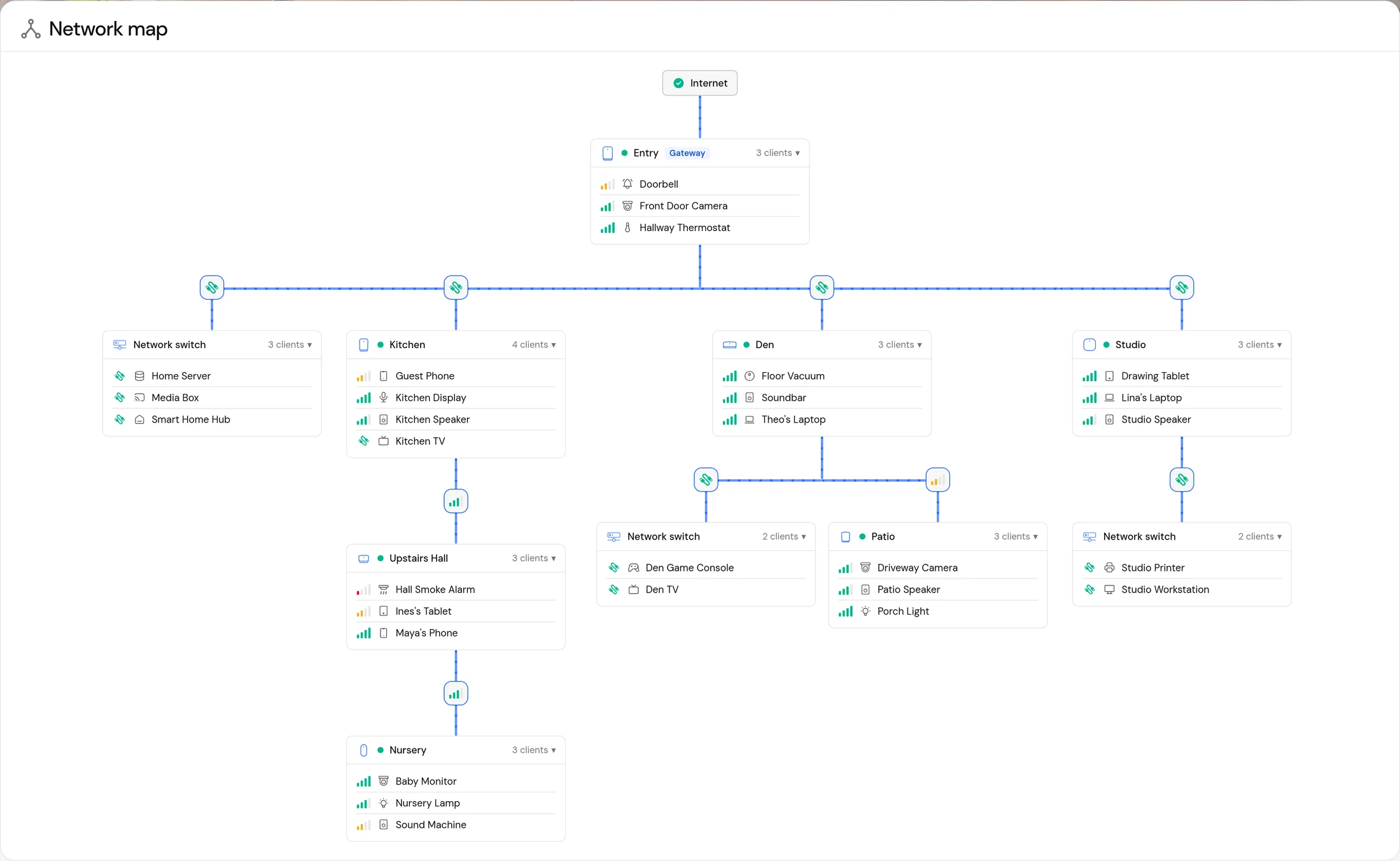Collapse Entry's 3 clients list

pos(778,153)
